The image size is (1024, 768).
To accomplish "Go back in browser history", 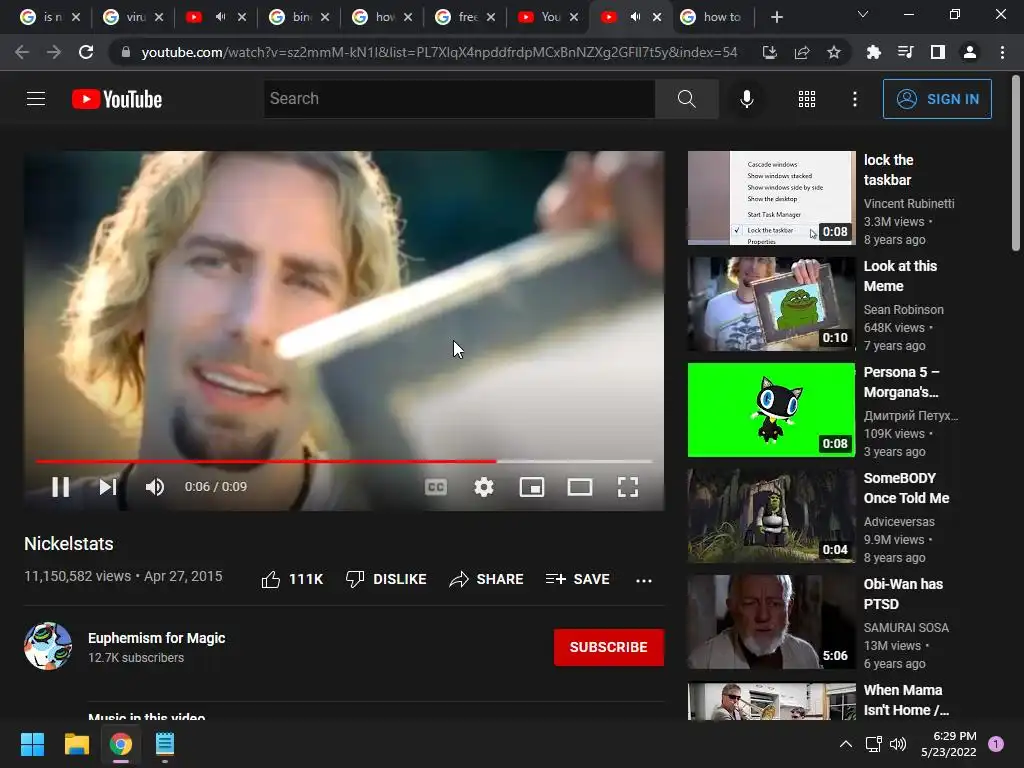I will point(22,52).
